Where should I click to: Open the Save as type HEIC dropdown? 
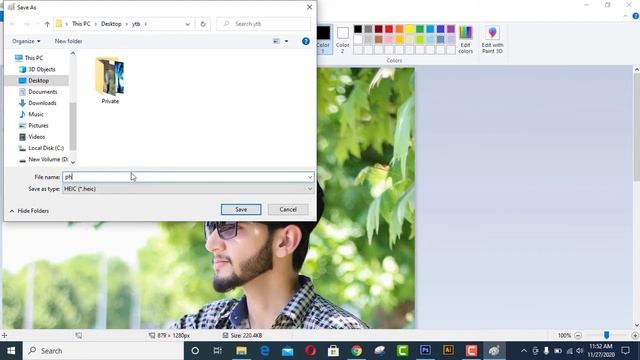click(188, 189)
